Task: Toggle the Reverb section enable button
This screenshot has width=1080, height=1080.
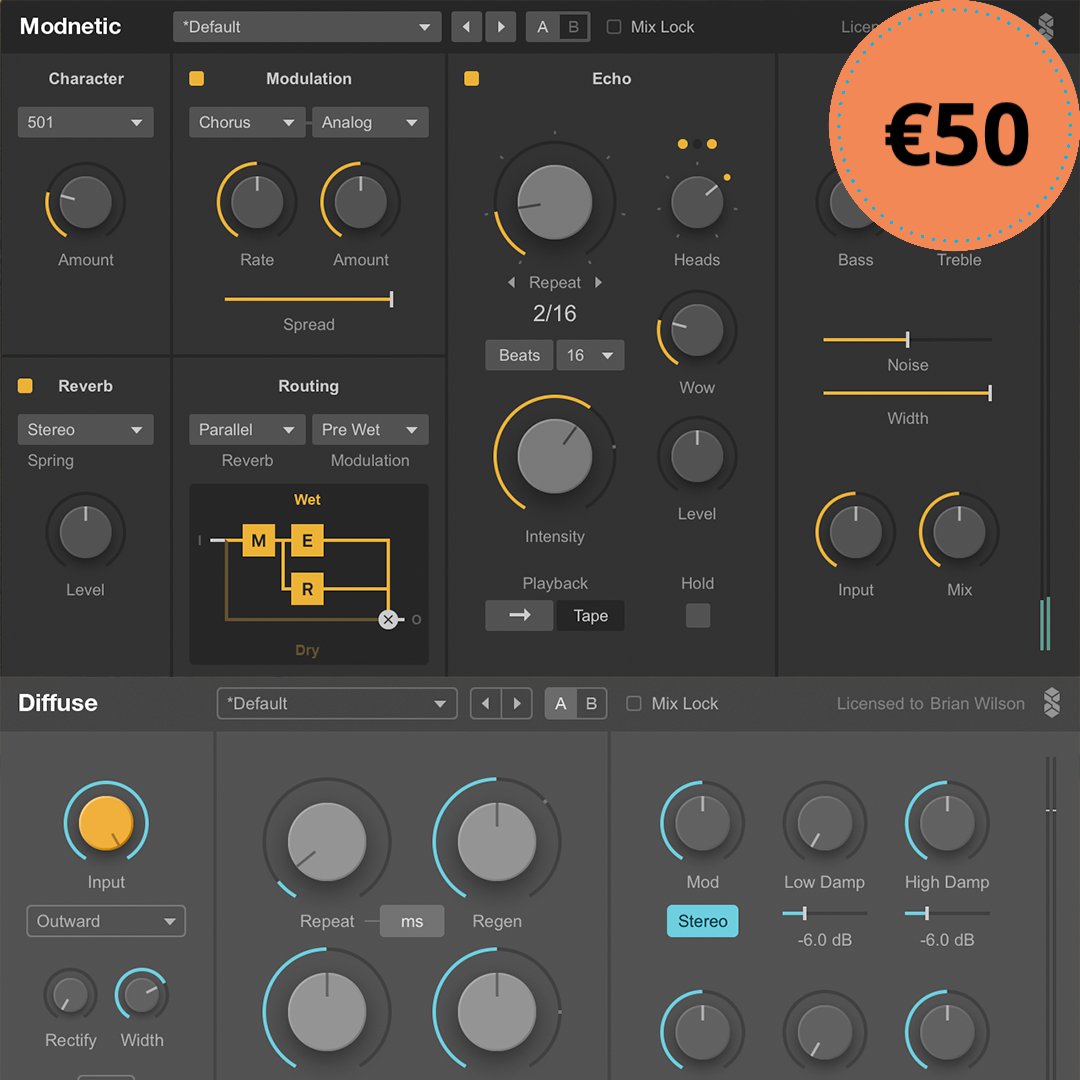Action: click(x=25, y=386)
